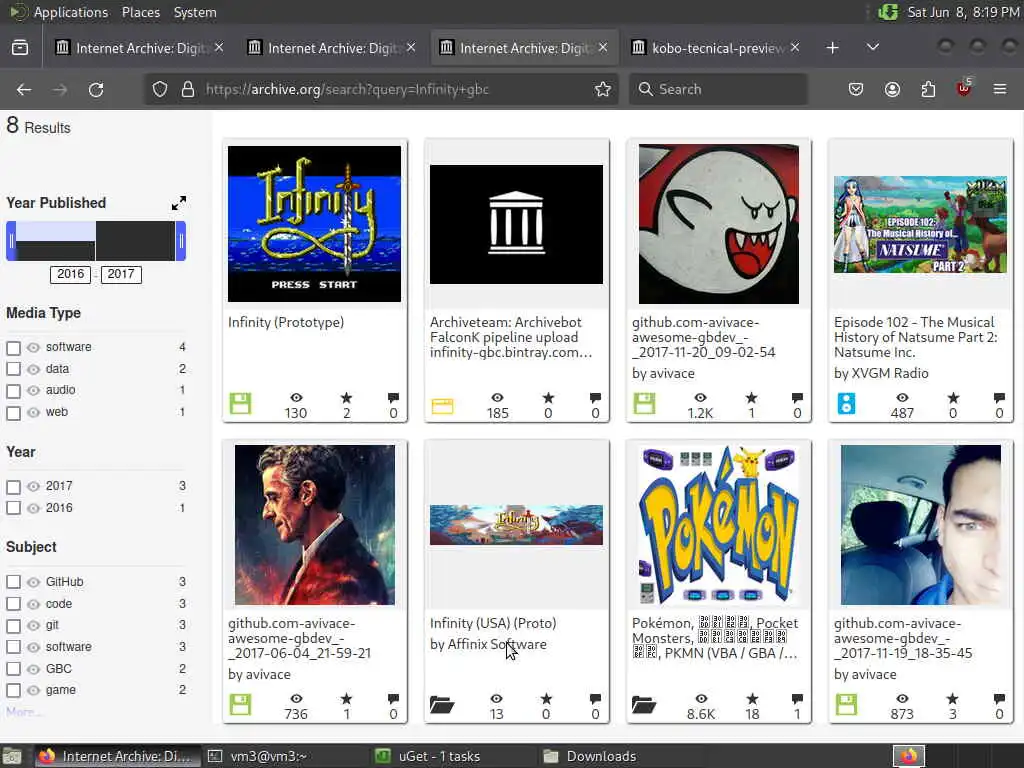Viewport: 1024px width, 768px height.
Task: Check the audio media type checkbox
Action: click(13, 391)
